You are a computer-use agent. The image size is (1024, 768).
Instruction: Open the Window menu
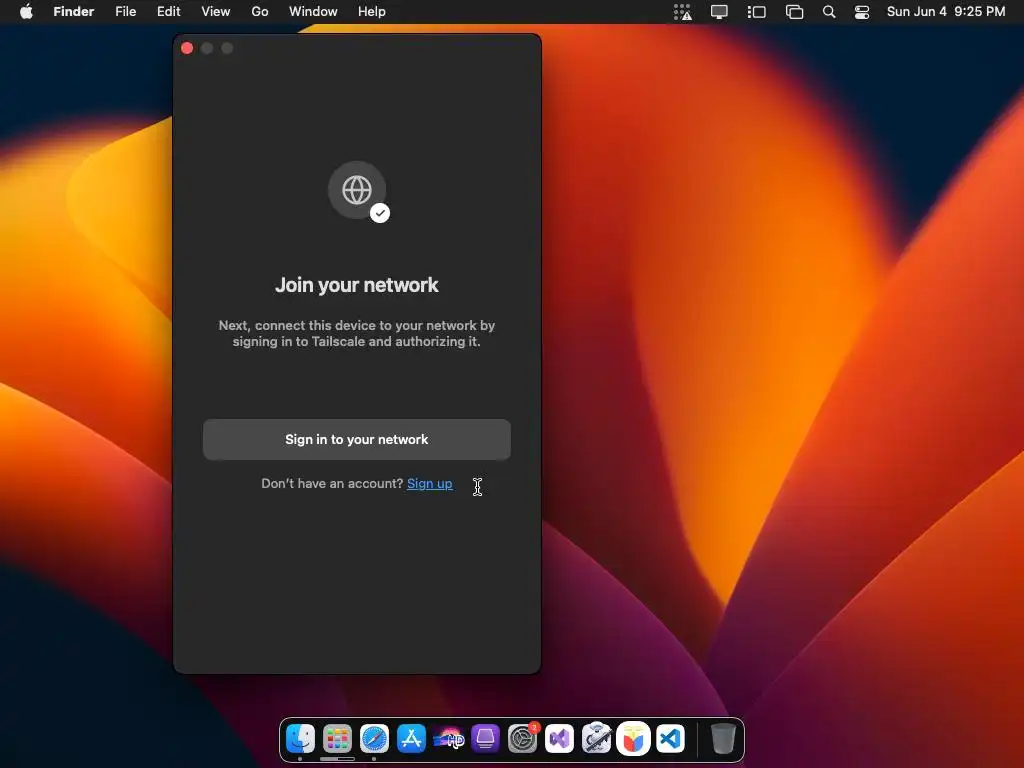click(x=313, y=12)
